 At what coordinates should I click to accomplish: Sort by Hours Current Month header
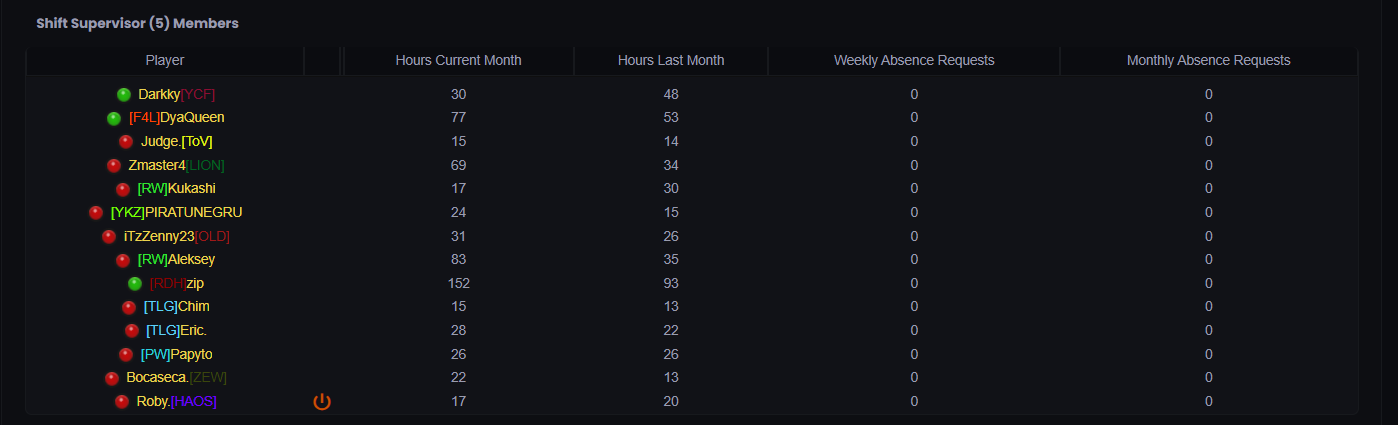458,60
